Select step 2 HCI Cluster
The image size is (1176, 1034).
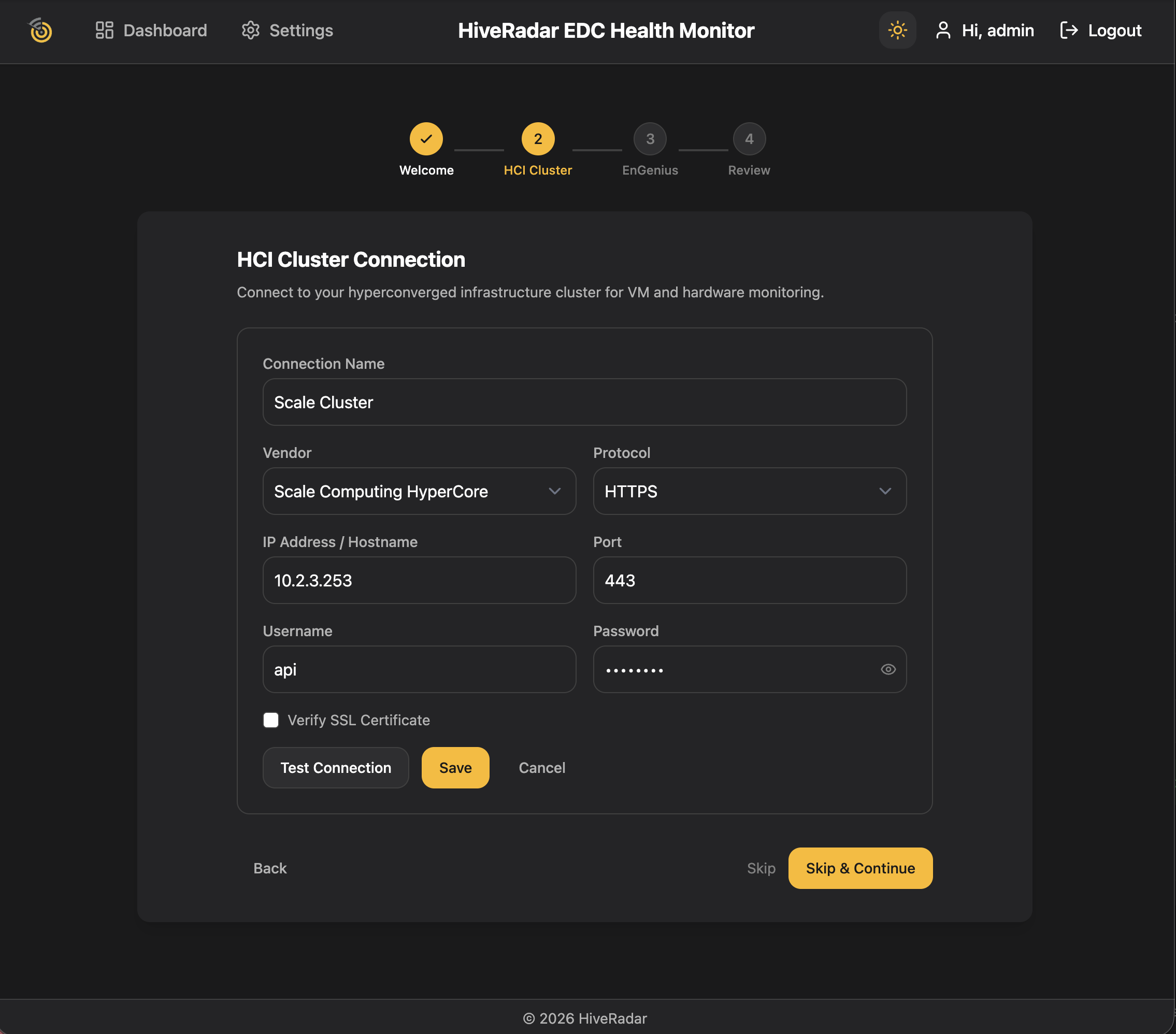pyautogui.click(x=538, y=139)
